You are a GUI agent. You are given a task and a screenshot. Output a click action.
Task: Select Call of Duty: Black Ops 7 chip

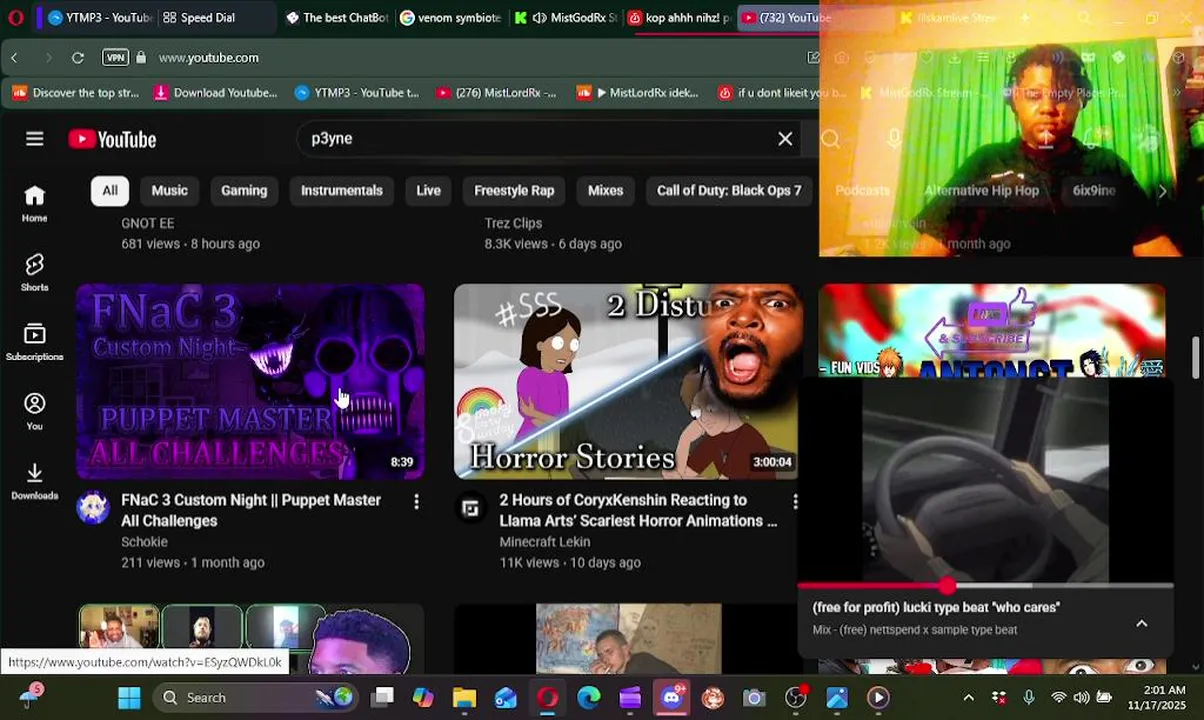(x=729, y=190)
